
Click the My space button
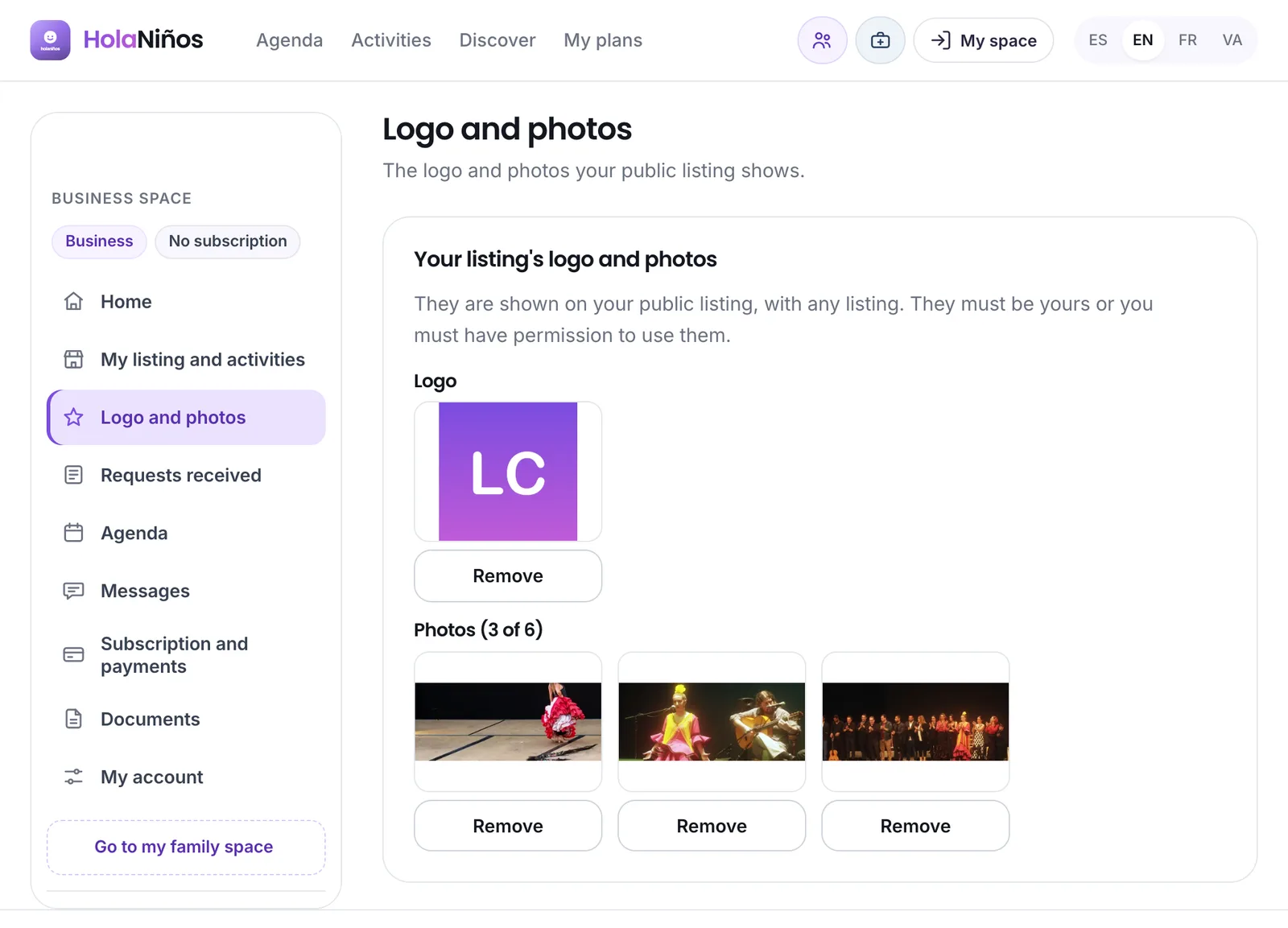tap(984, 40)
